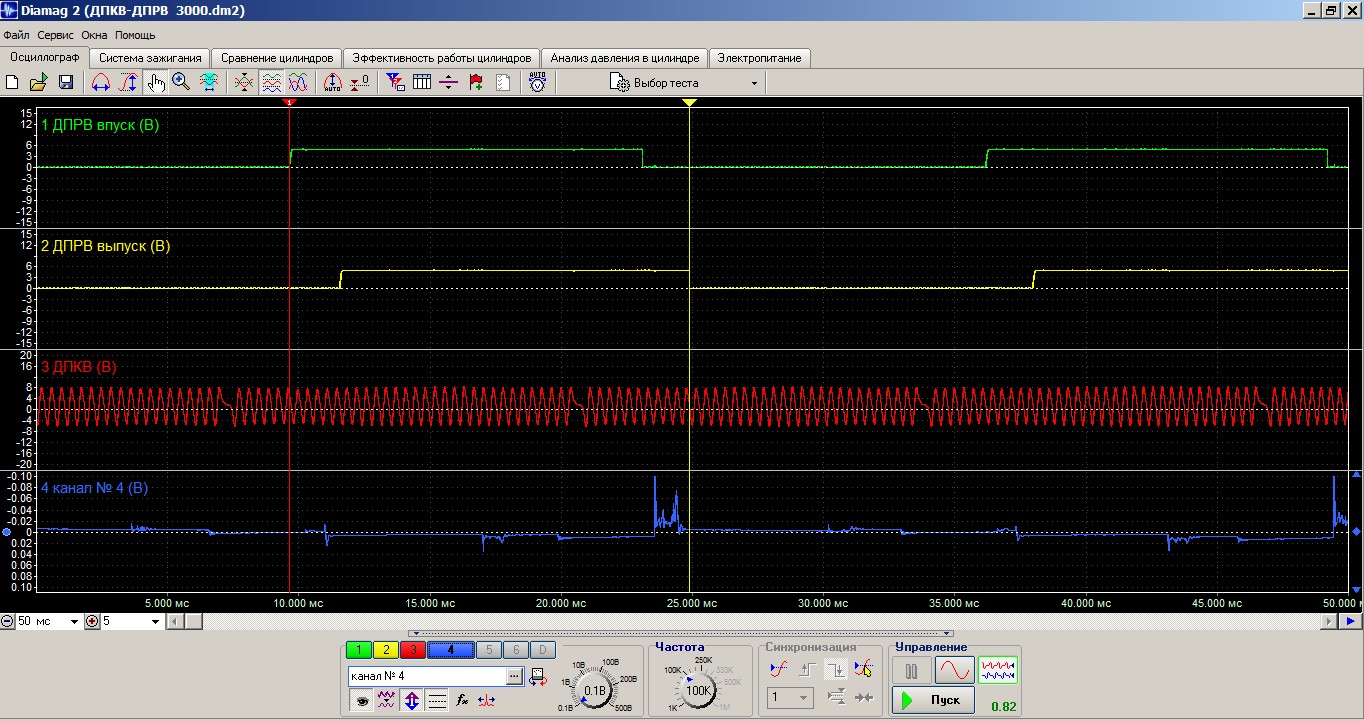The width and height of the screenshot is (1364, 721).
Task: Click the teal fit-to-window tool
Action: click(x=209, y=83)
